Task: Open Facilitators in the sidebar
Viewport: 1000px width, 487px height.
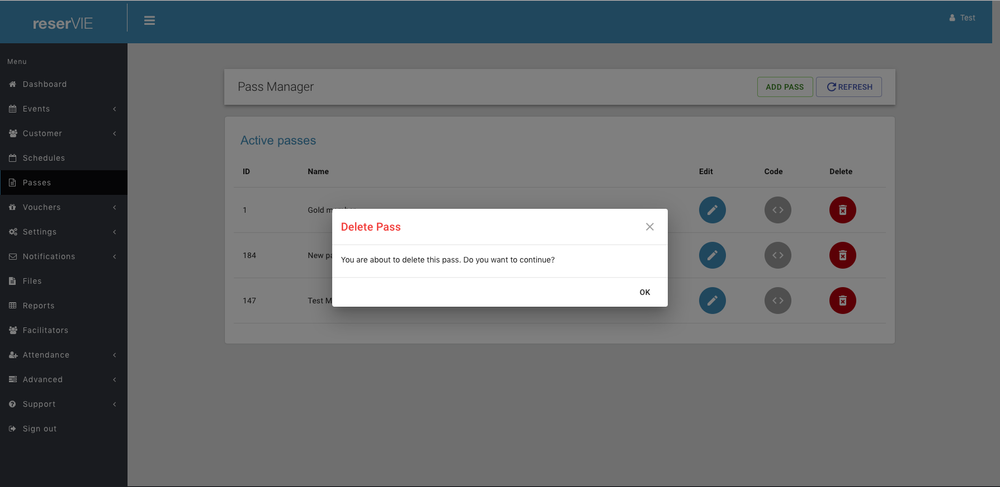Action: point(64,330)
